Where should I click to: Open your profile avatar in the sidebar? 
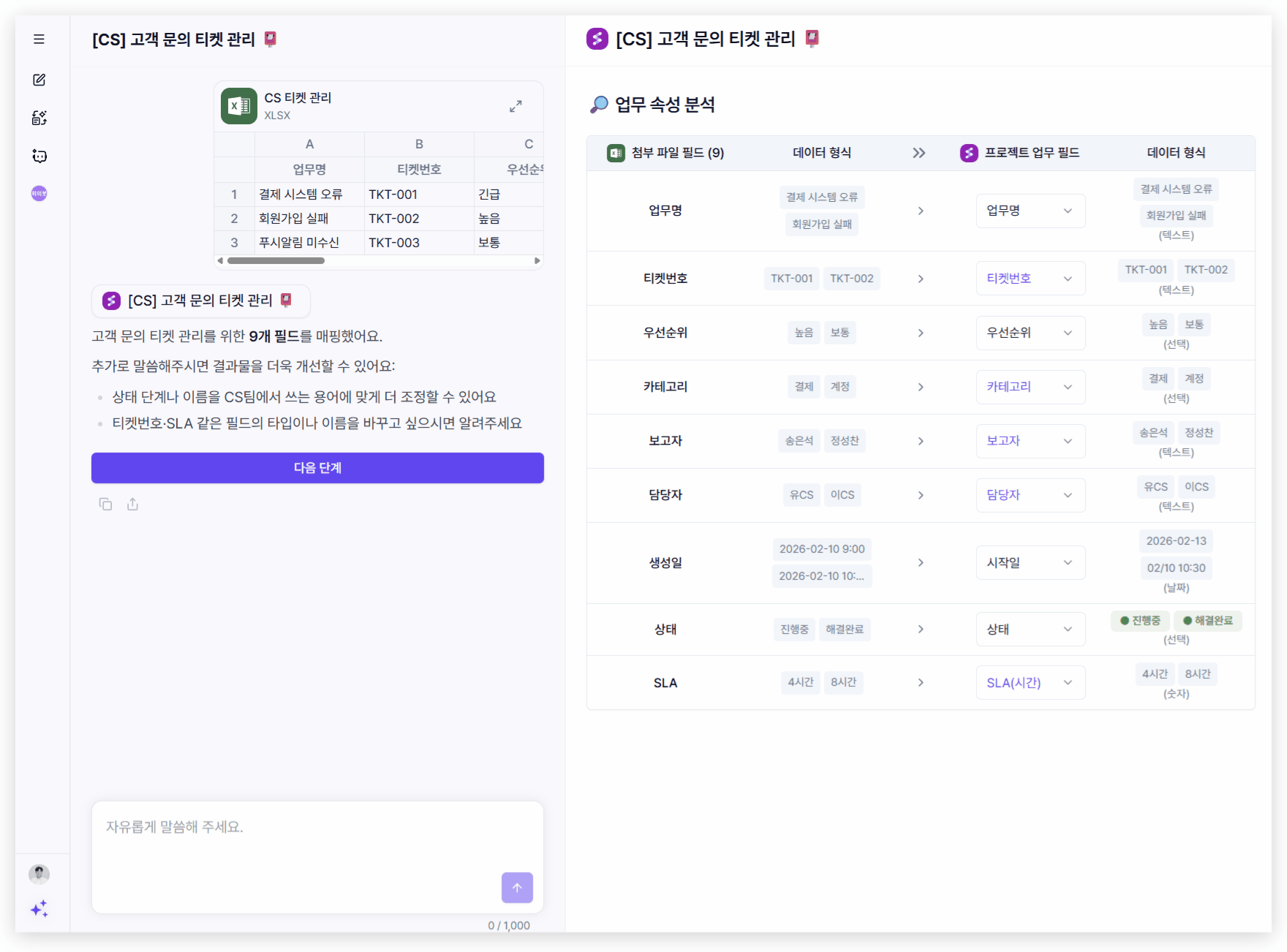tap(39, 874)
